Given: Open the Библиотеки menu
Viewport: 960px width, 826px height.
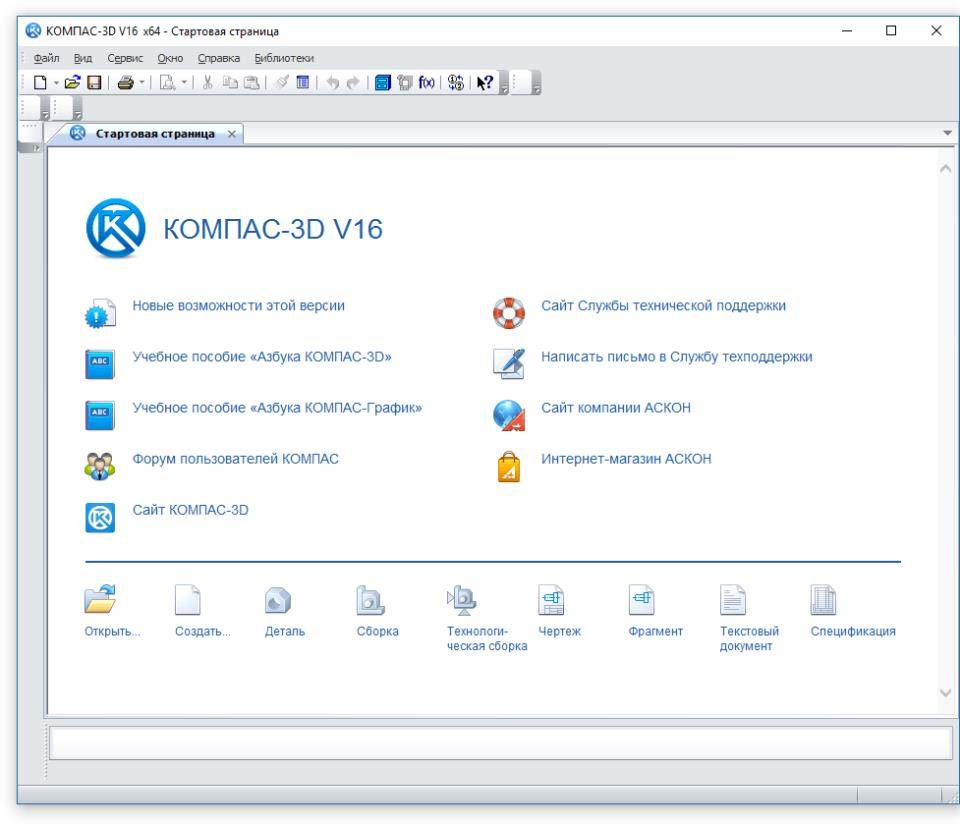Looking at the screenshot, I should pyautogui.click(x=284, y=59).
